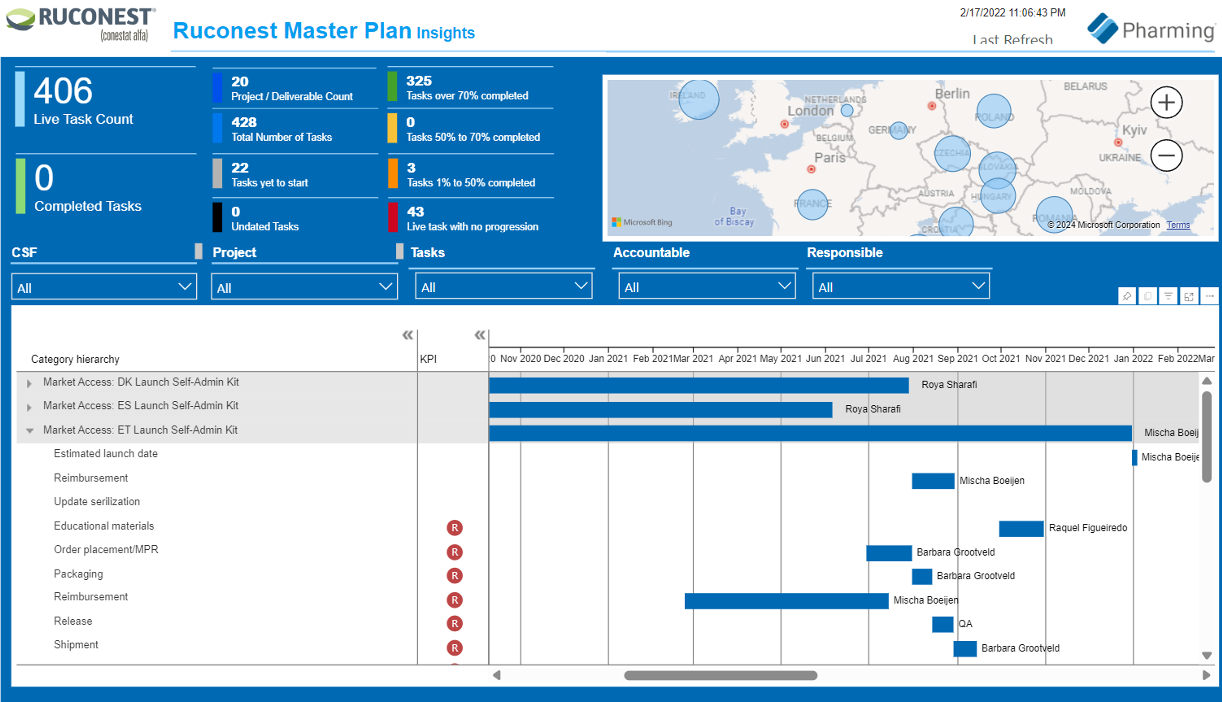Click the red R KPI icon for Educational materials

pos(455,528)
